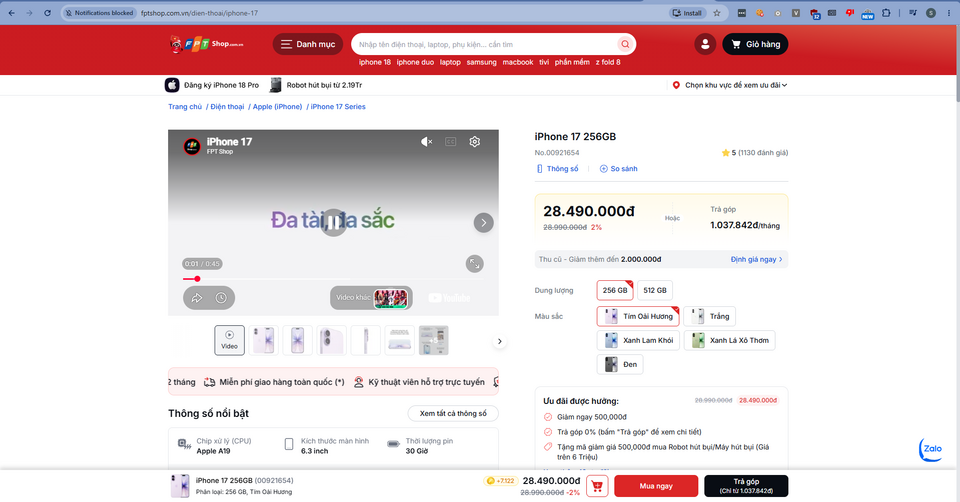Open browser extensions puzzle icon
This screenshot has height=502, width=960.
pyautogui.click(x=886, y=13)
